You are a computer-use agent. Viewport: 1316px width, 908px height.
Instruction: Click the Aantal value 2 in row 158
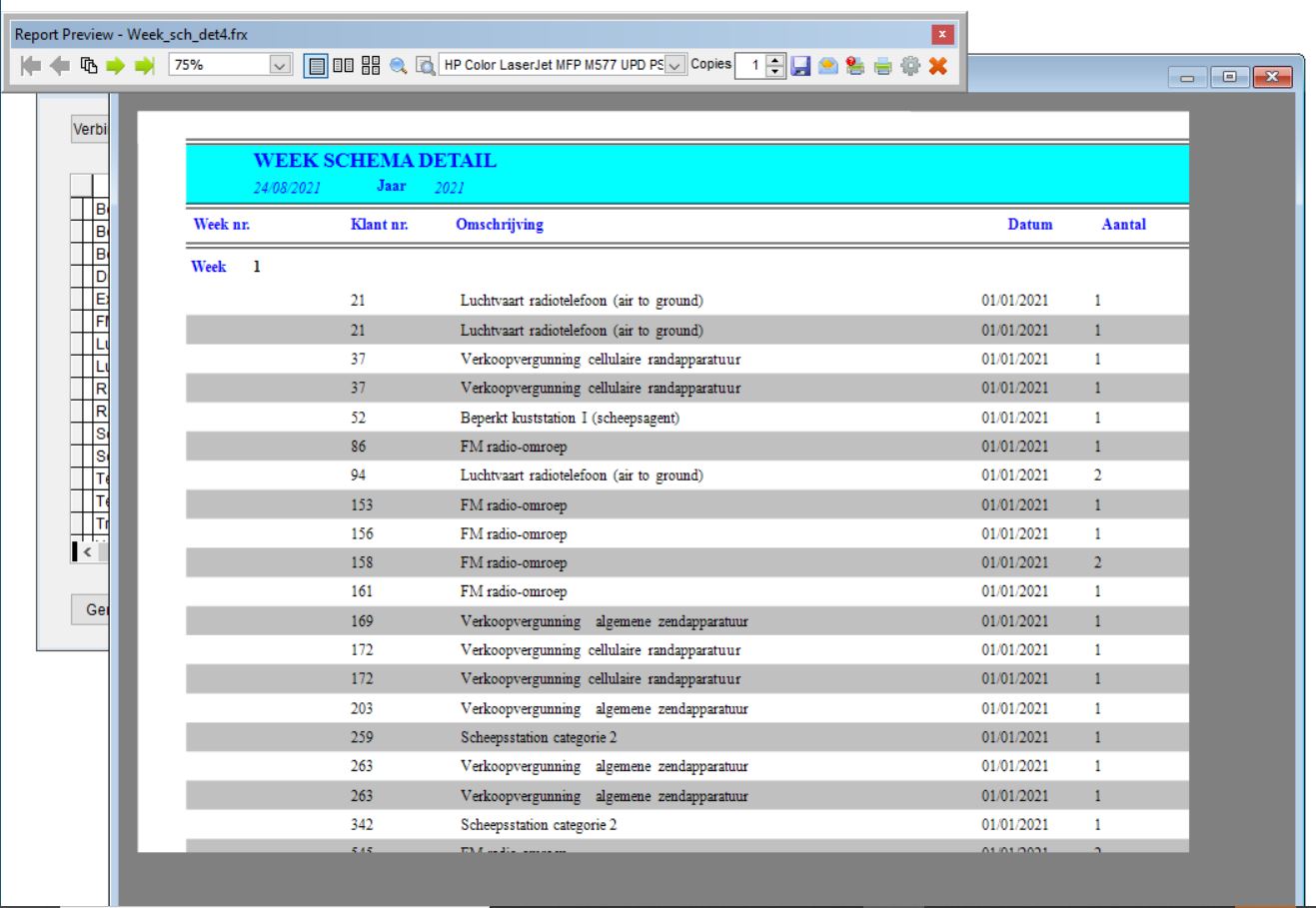click(1097, 562)
